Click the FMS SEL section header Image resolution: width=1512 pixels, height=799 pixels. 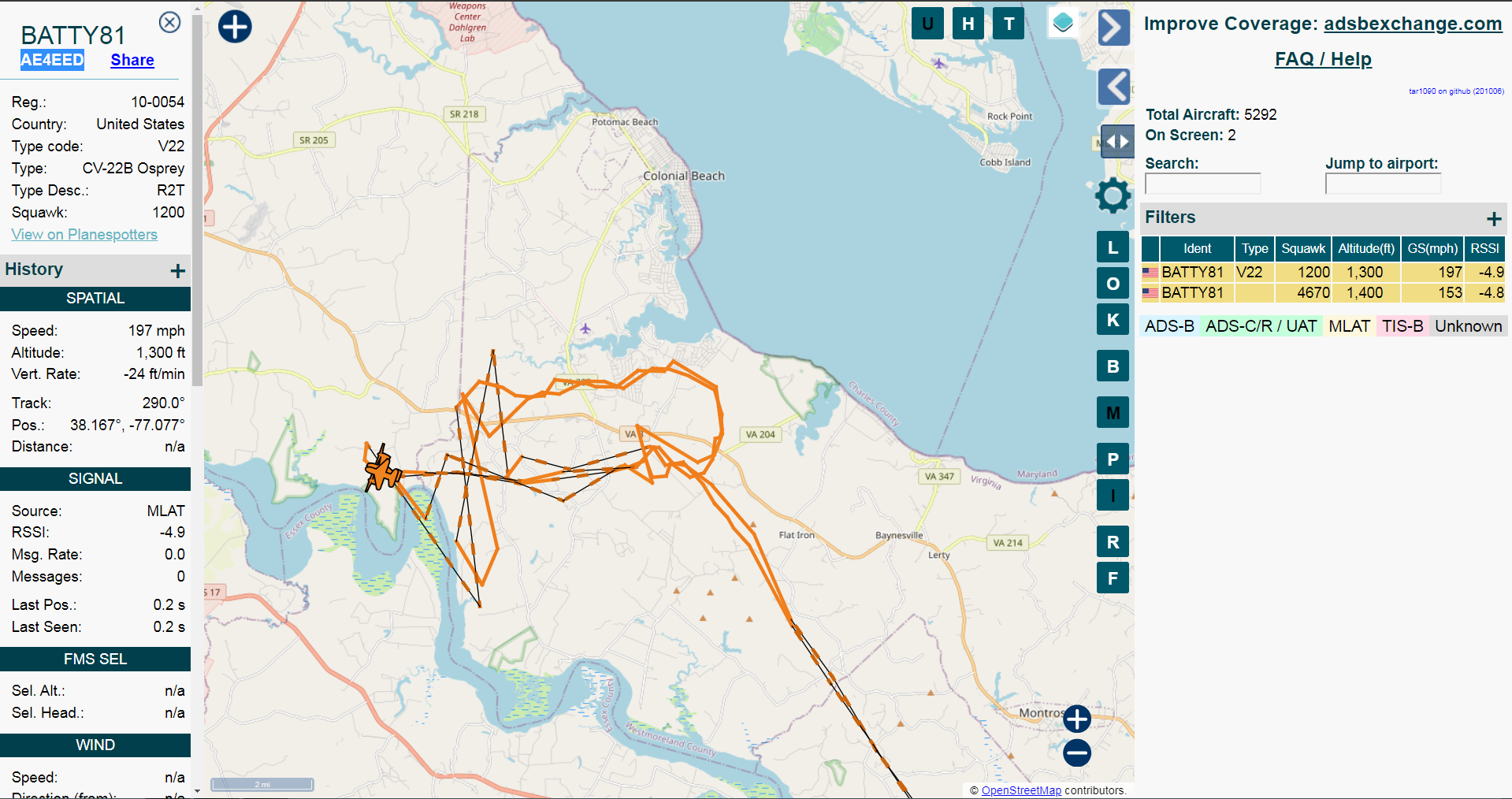pos(95,660)
